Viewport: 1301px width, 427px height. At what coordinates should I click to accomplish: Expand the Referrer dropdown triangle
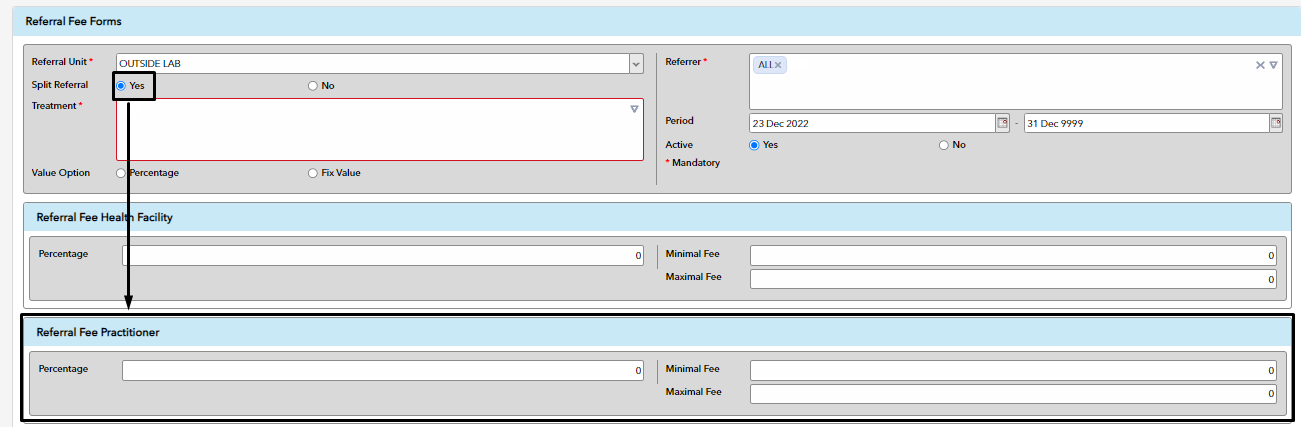(1274, 65)
